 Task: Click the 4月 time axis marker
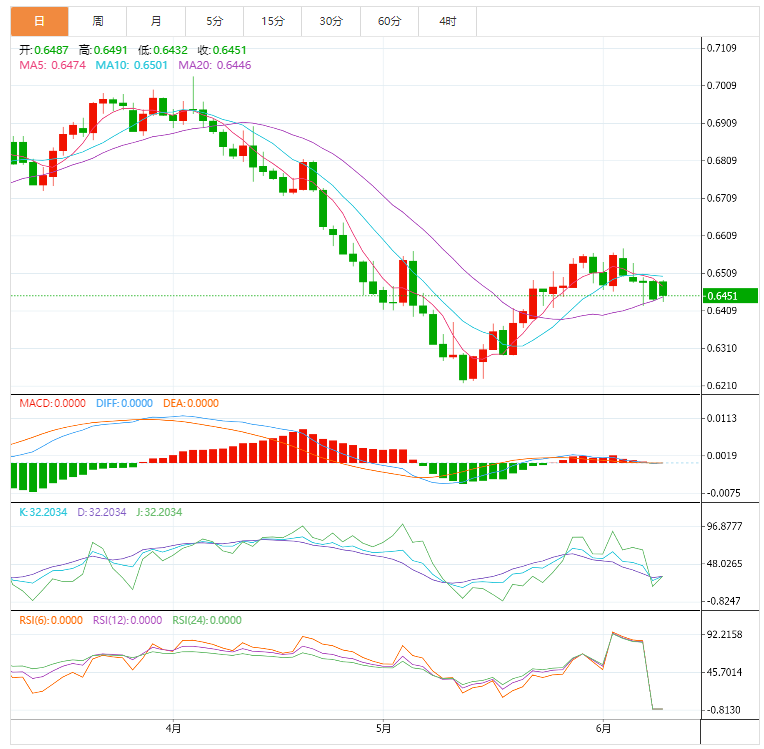[173, 728]
